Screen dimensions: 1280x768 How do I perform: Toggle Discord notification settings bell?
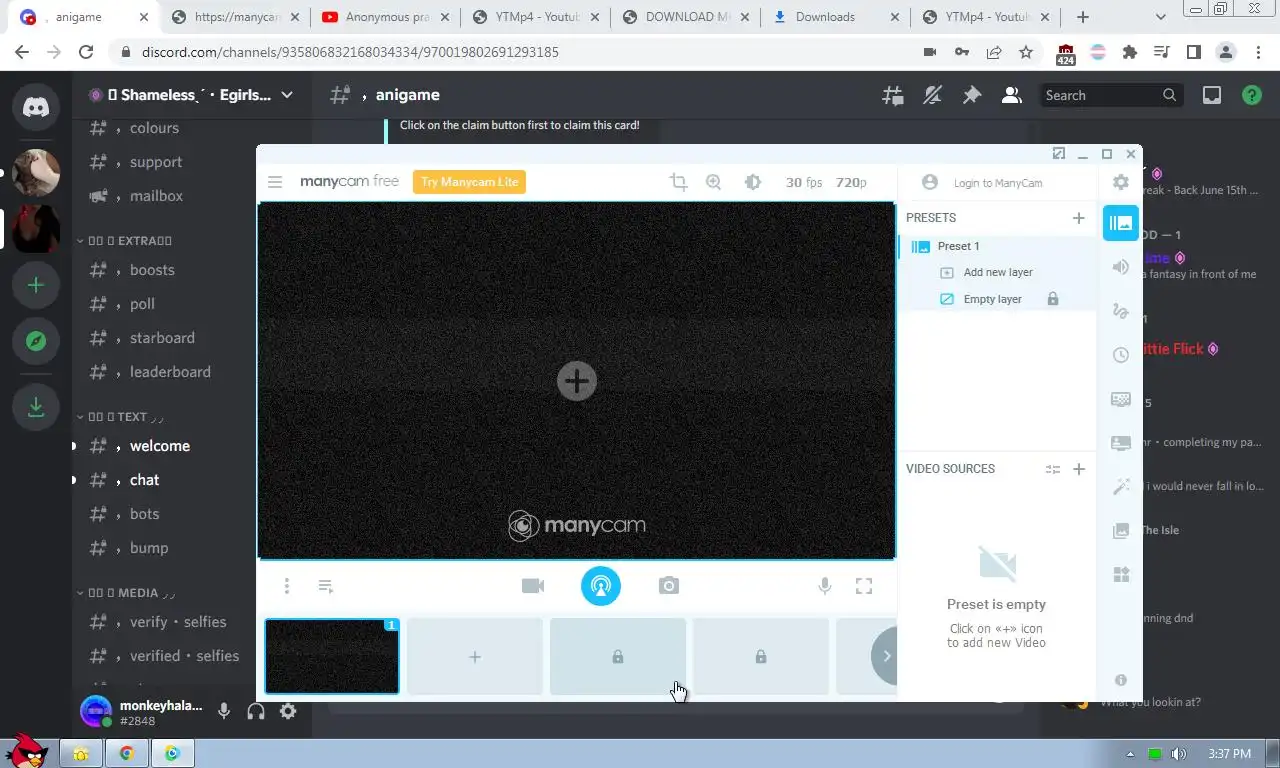click(932, 95)
